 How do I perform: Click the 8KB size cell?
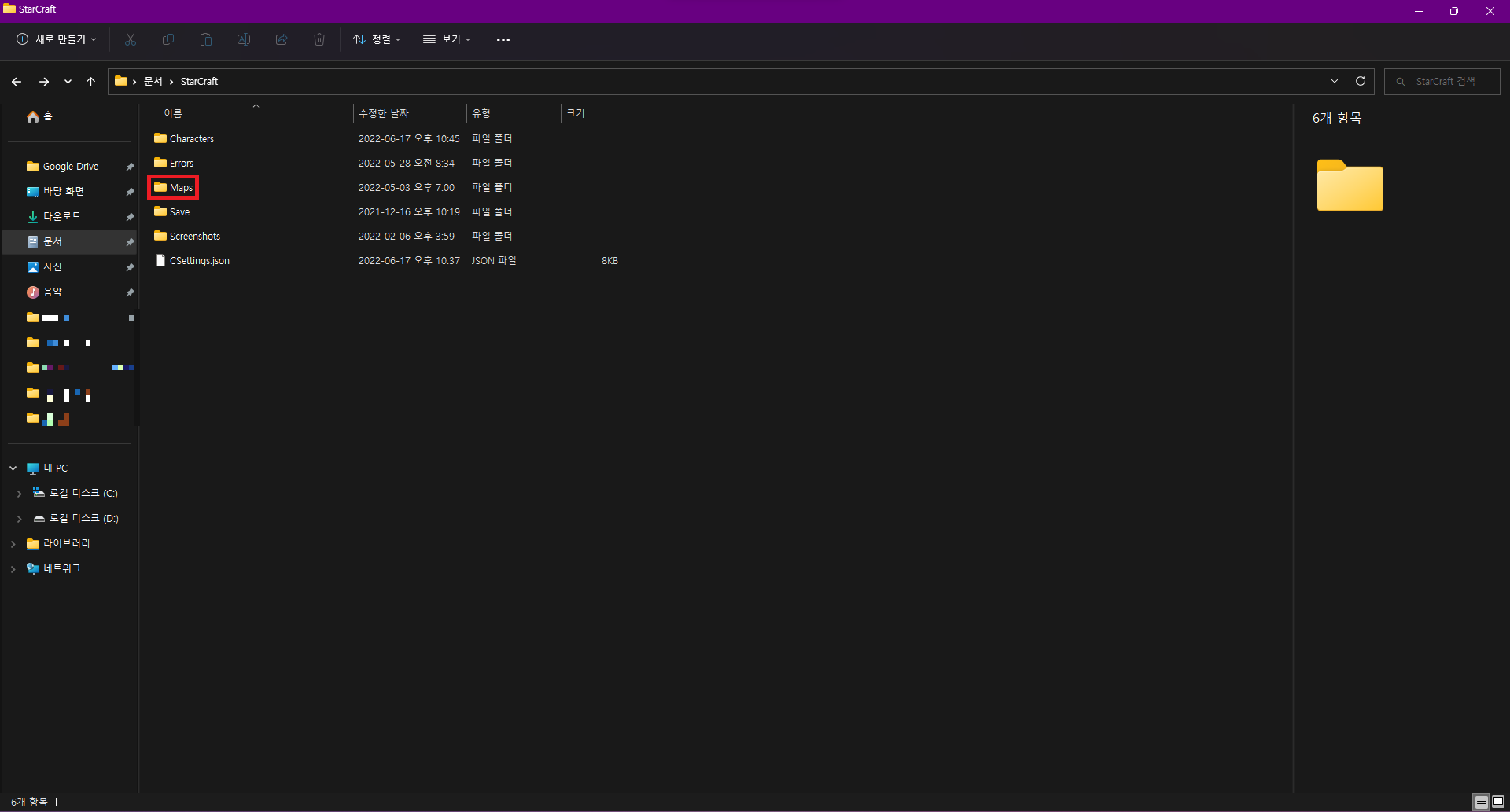(610, 260)
